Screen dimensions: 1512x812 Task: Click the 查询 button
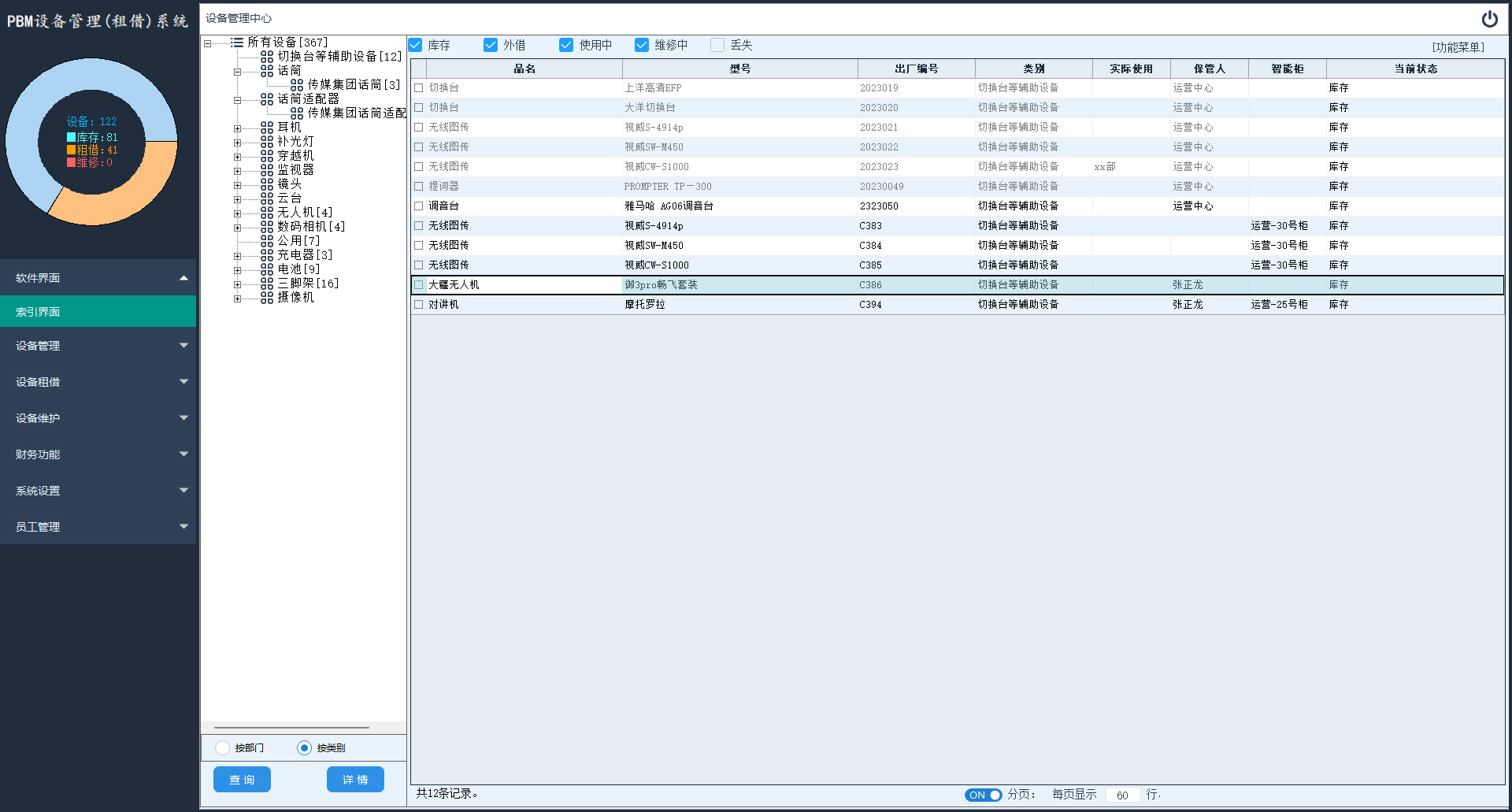click(242, 779)
